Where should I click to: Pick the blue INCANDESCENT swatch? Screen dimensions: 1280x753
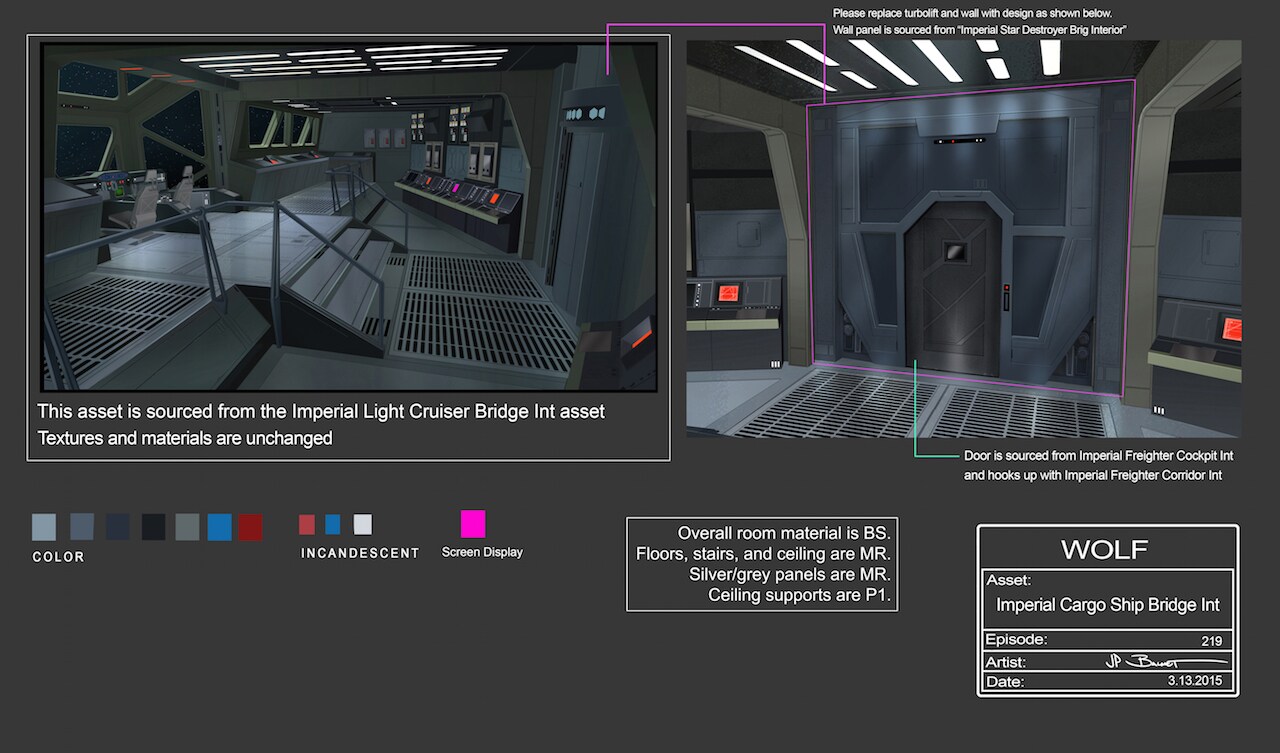(333, 524)
